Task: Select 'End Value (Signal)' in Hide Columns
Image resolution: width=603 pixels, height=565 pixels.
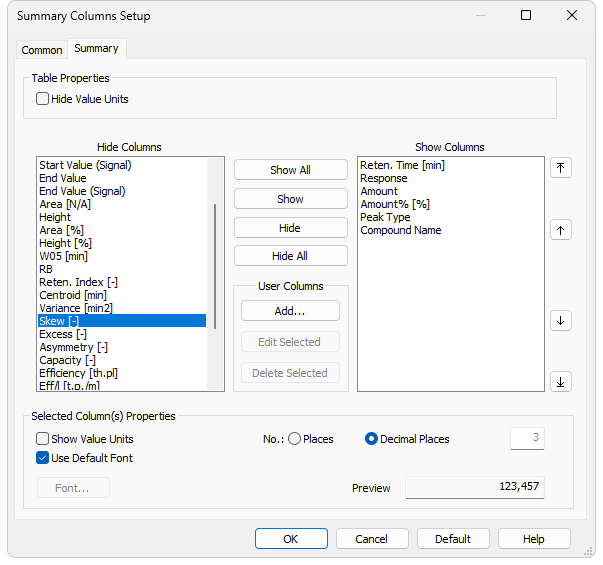Action: point(122,191)
